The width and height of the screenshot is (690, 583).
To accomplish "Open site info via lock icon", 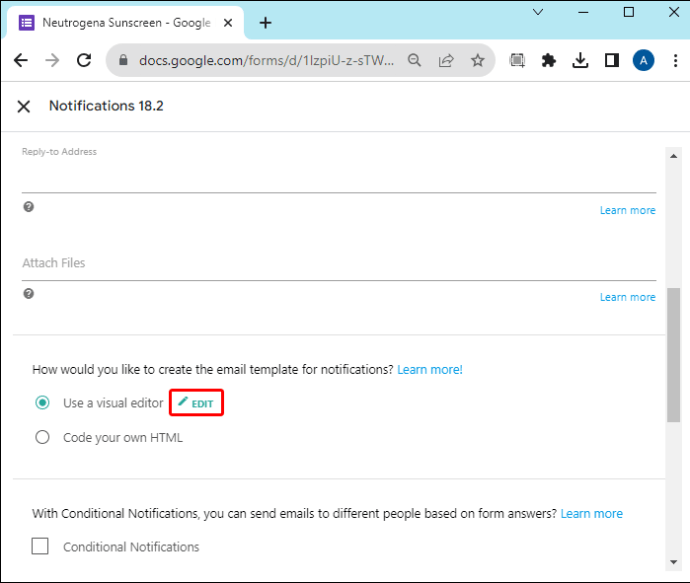I will (x=123, y=60).
